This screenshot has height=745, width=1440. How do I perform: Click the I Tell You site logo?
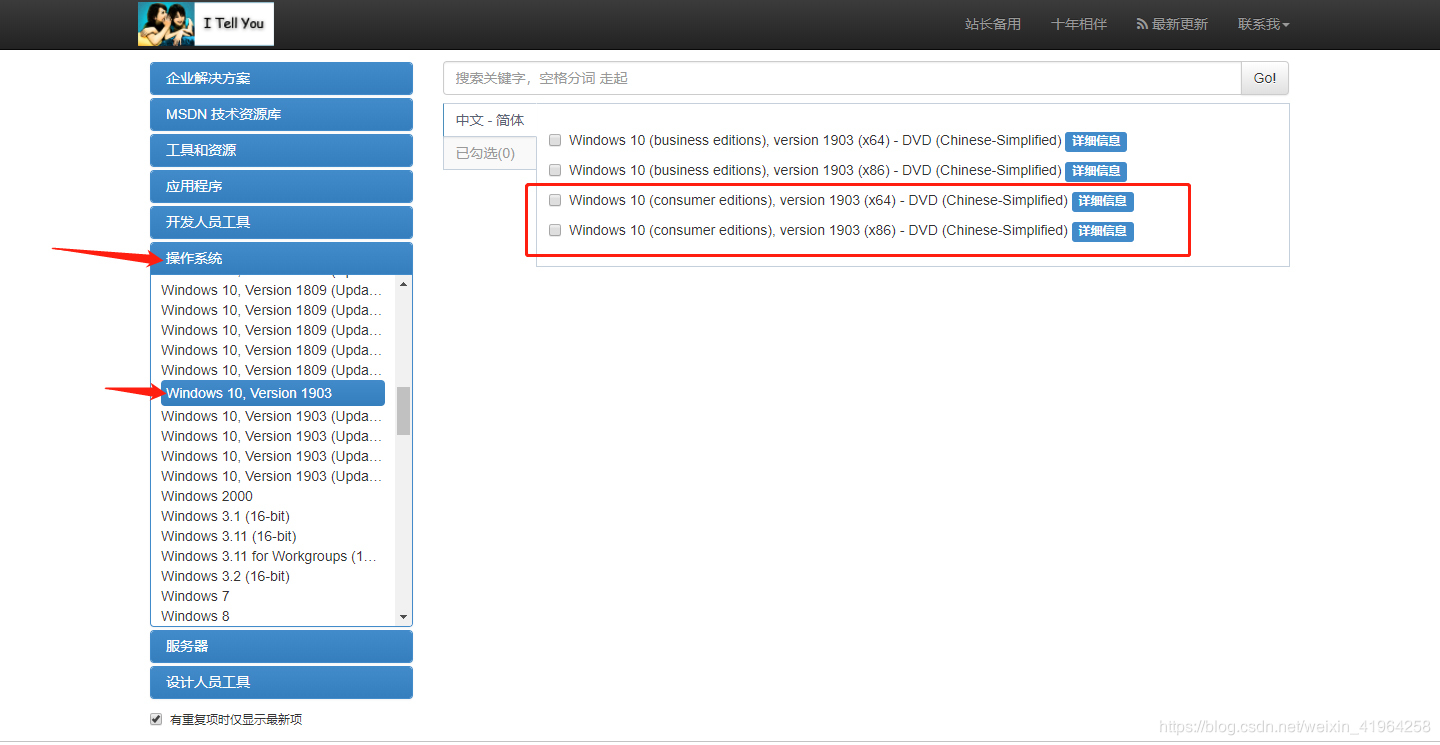(x=206, y=24)
